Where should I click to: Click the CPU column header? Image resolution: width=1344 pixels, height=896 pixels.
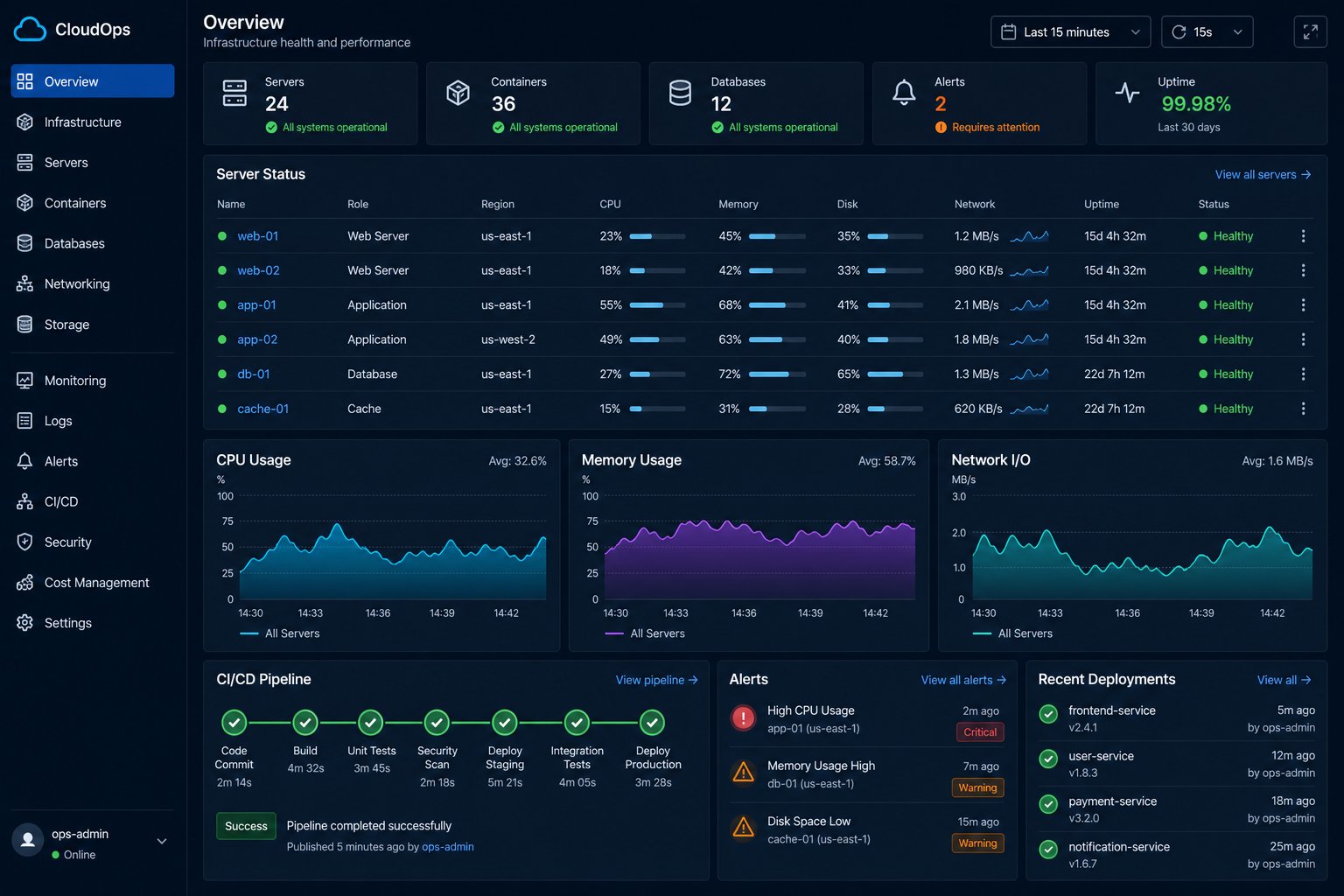click(610, 204)
